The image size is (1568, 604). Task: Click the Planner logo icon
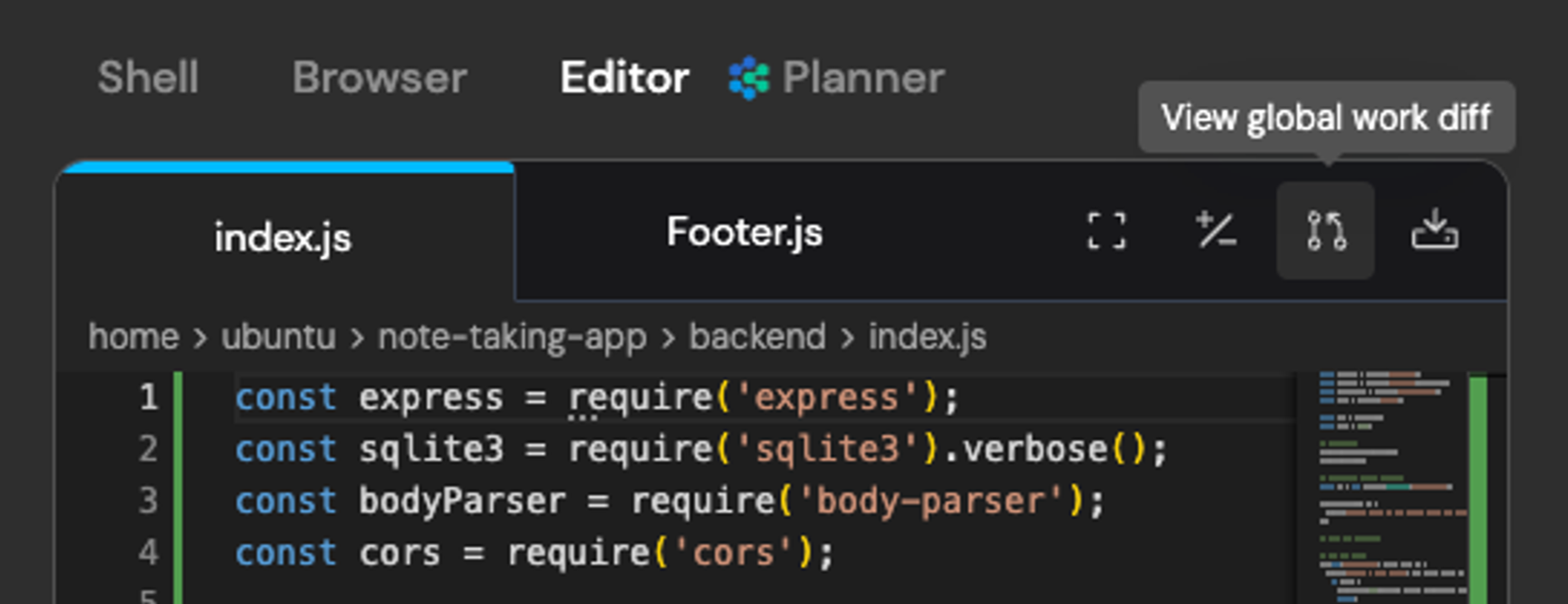point(749,78)
